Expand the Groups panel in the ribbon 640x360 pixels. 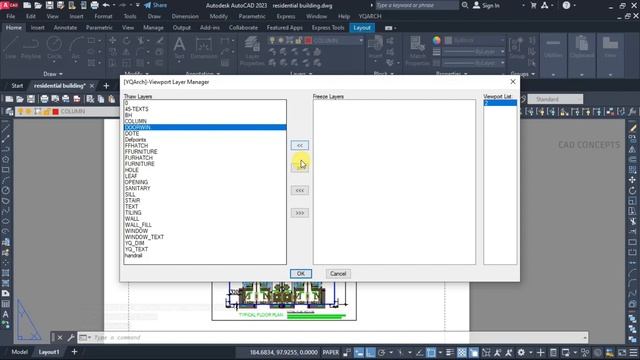pyautogui.click(x=522, y=74)
